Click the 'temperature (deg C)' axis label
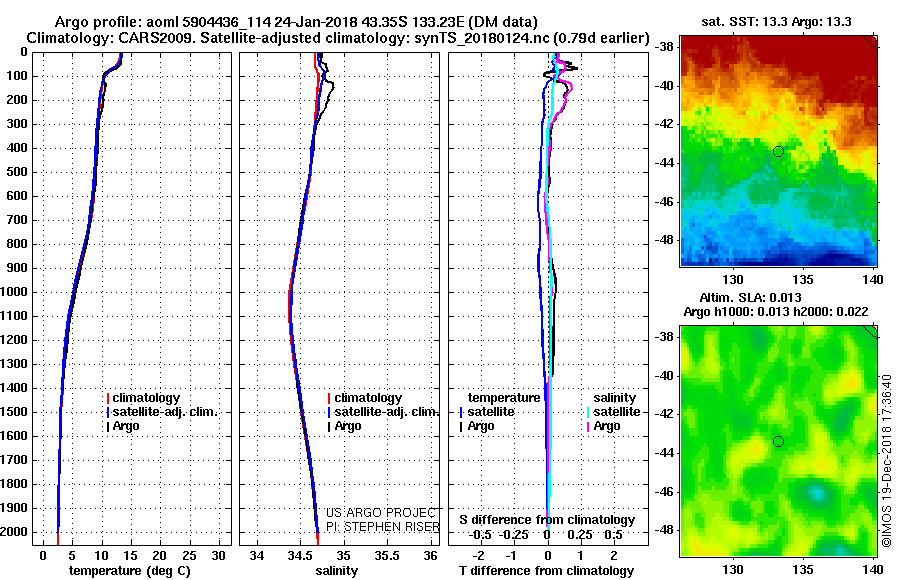 point(130,571)
